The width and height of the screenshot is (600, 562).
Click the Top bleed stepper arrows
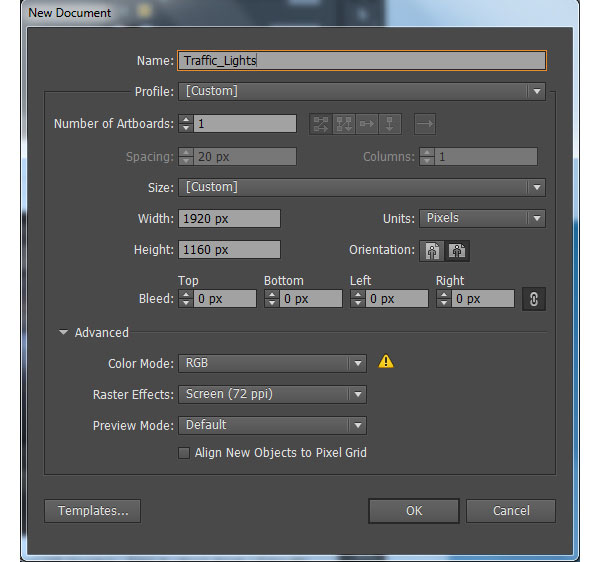point(186,298)
